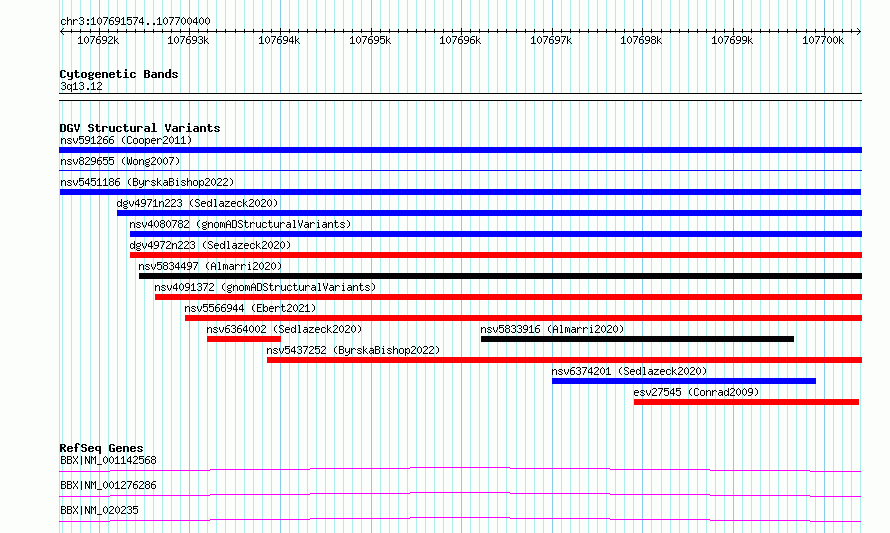Select the blue nsv5451186 variant bar
The image size is (890, 533).
pos(460,192)
